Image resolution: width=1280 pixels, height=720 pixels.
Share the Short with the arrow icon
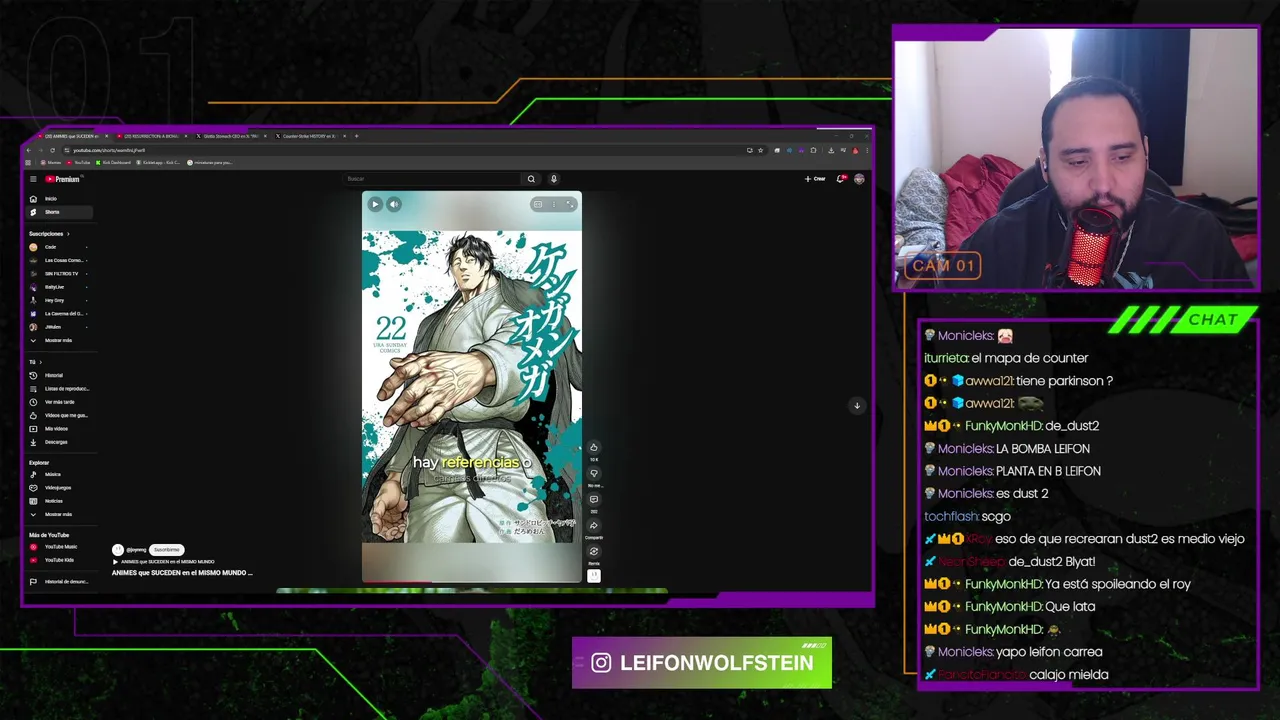(594, 525)
